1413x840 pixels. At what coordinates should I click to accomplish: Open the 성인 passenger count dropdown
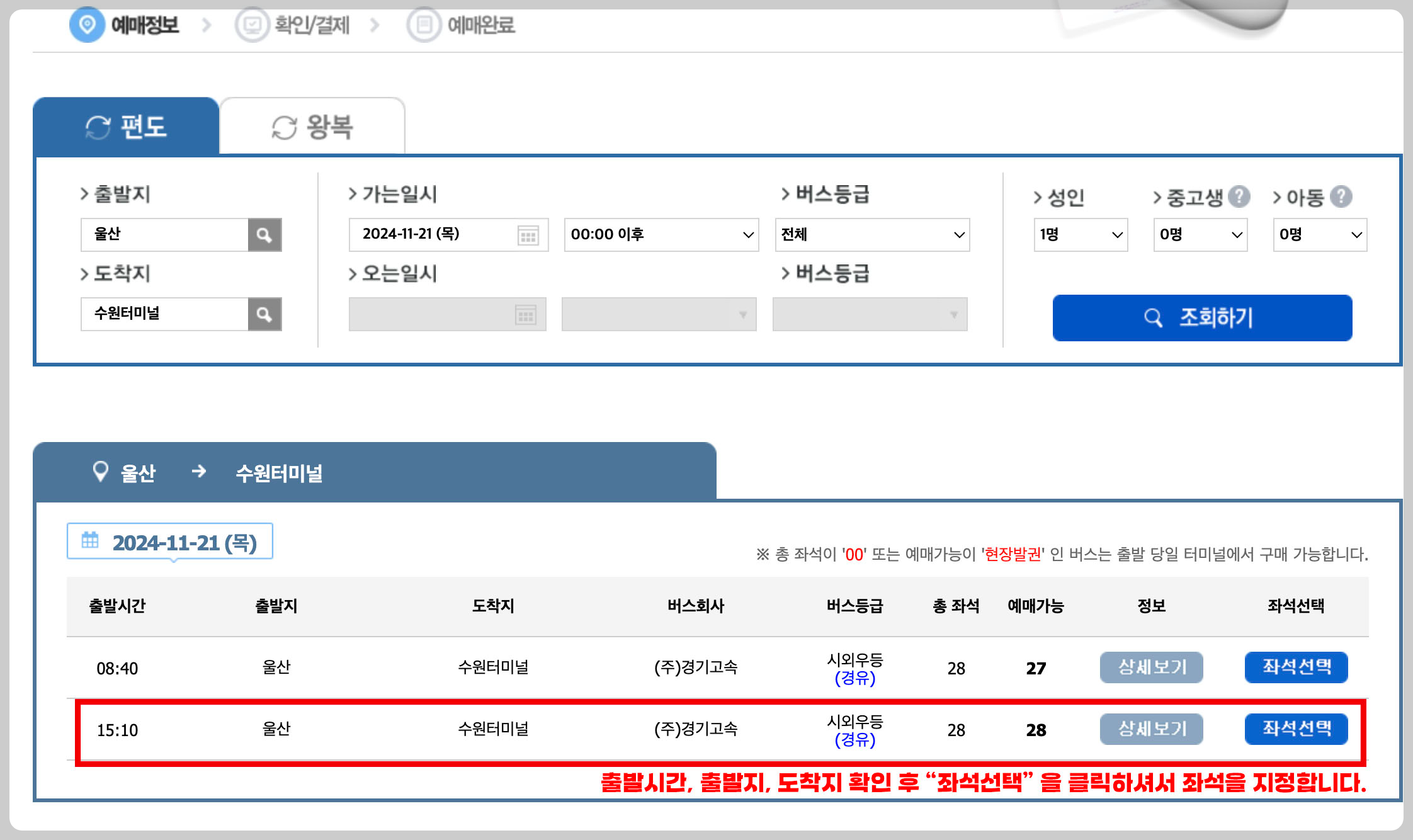[x=1079, y=234]
